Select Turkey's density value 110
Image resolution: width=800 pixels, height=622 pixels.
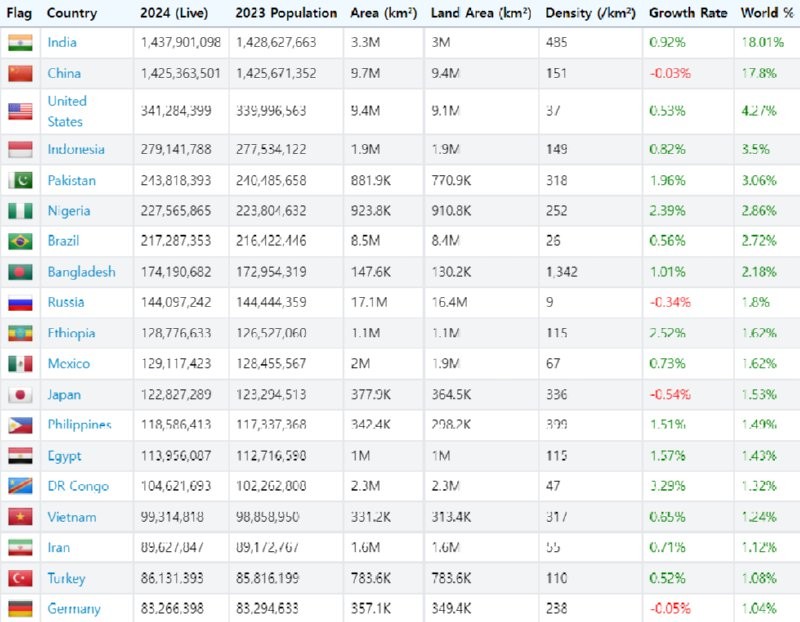click(x=557, y=578)
